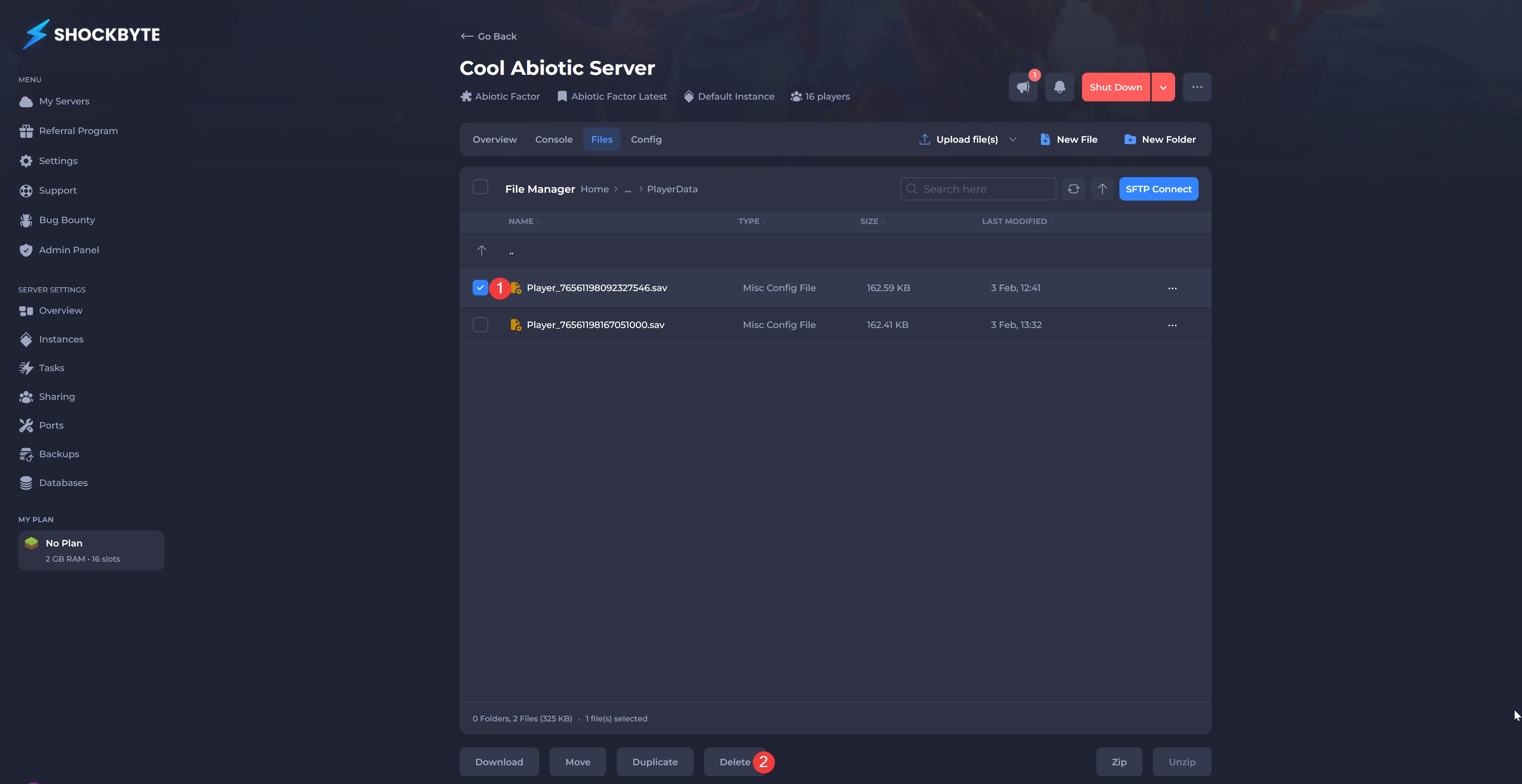
Task: Click the Instances diamond icon in sidebar
Action: point(26,339)
